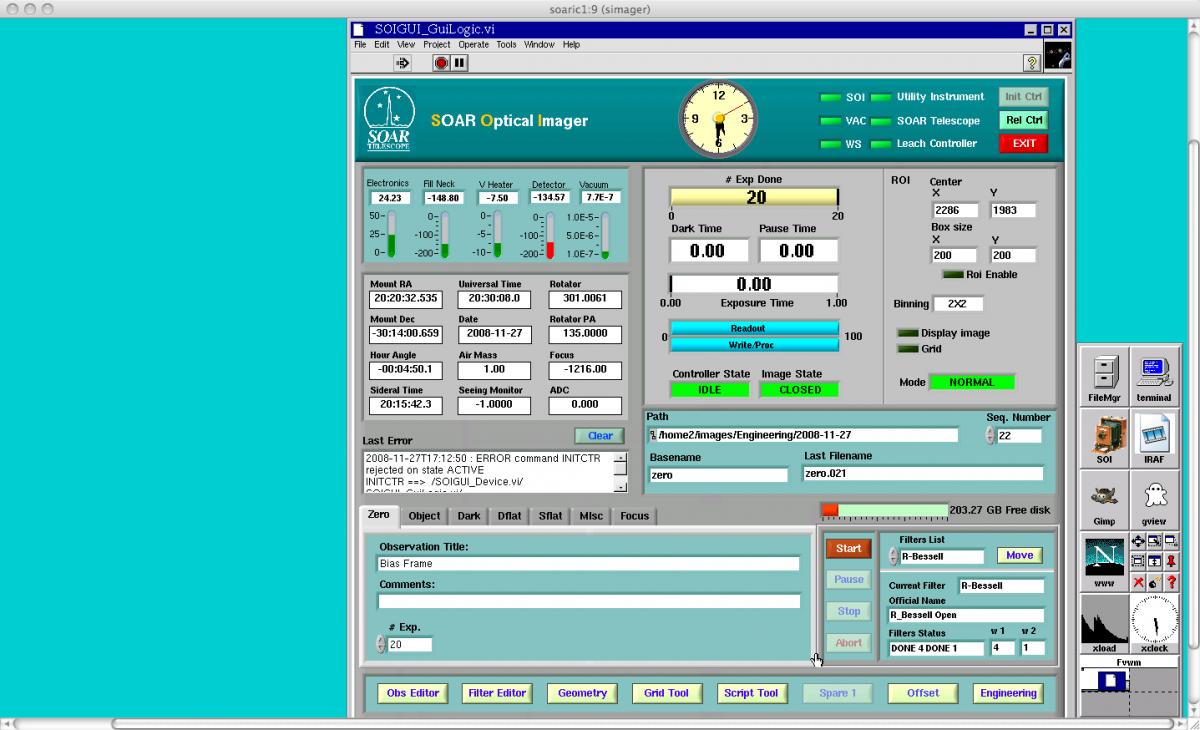Open the Operate menu
The width and height of the screenshot is (1200, 730).
pyautogui.click(x=474, y=45)
